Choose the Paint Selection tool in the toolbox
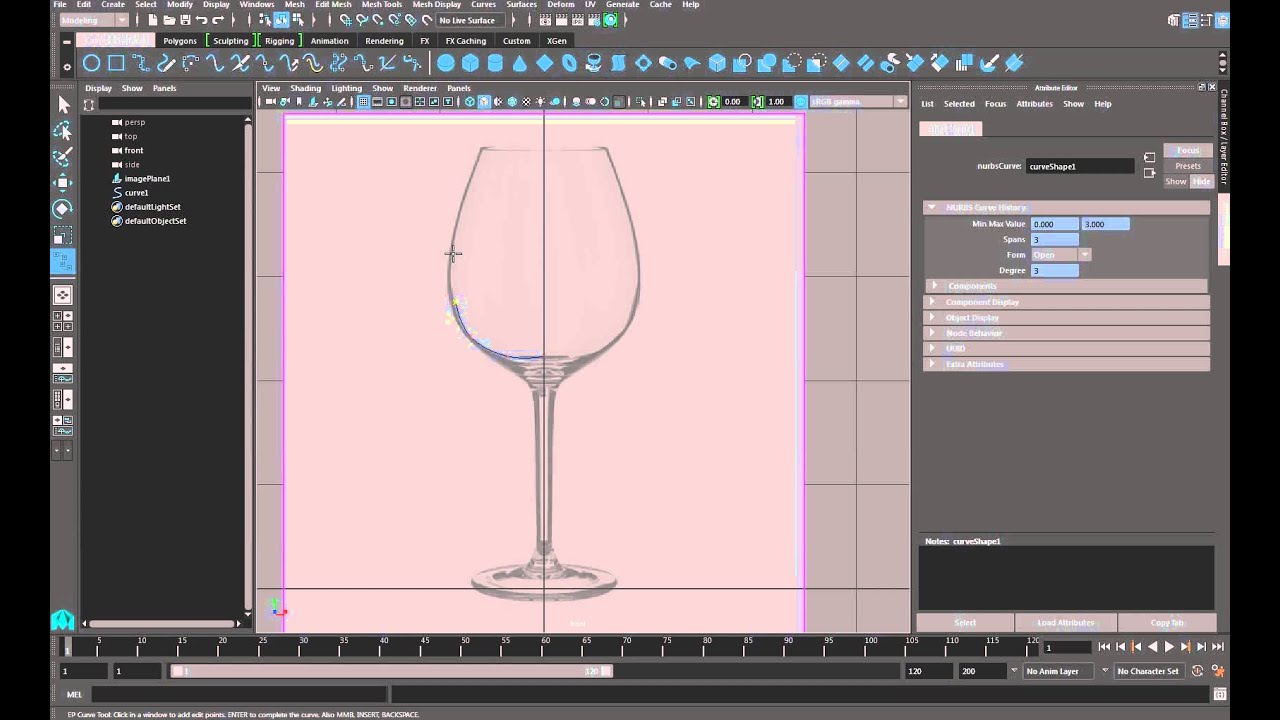1280x720 pixels. 63,157
